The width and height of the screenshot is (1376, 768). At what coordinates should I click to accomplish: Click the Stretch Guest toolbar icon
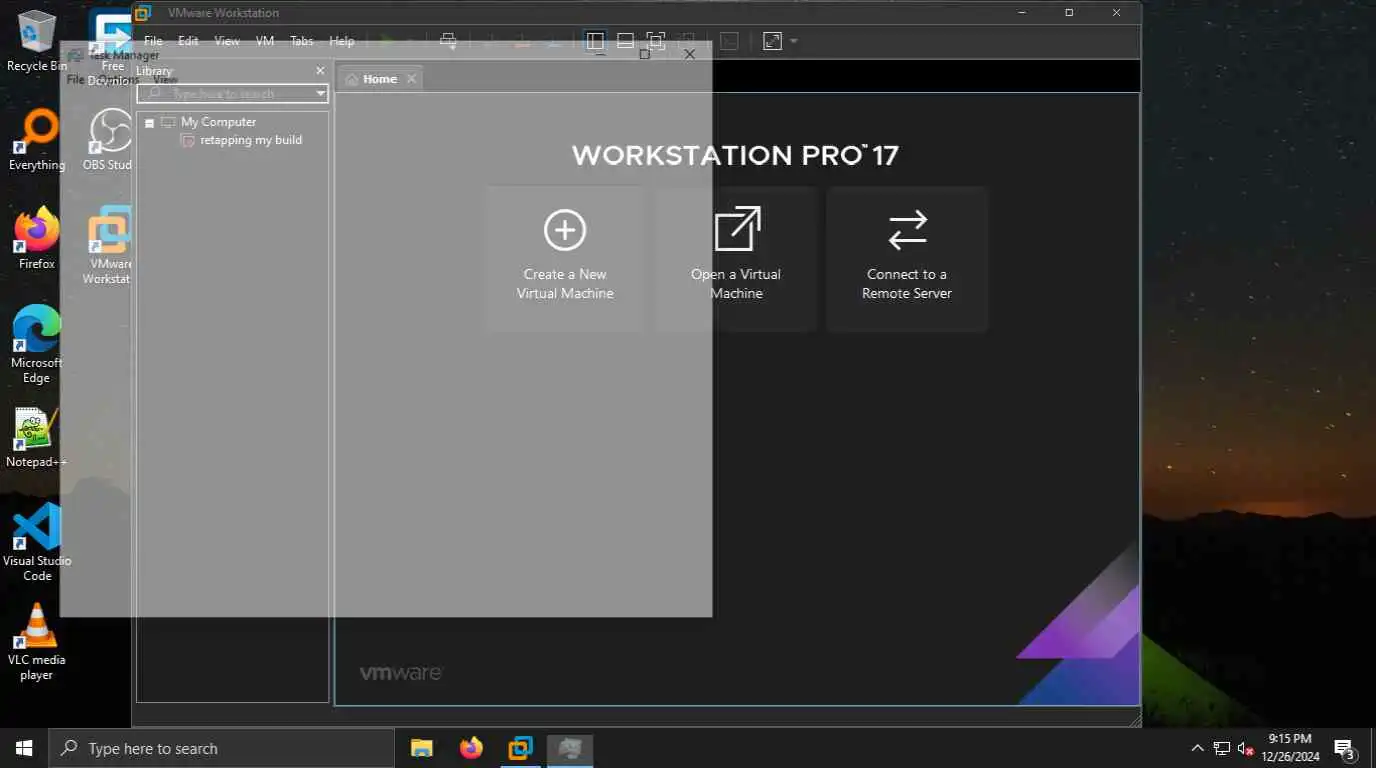pos(772,41)
